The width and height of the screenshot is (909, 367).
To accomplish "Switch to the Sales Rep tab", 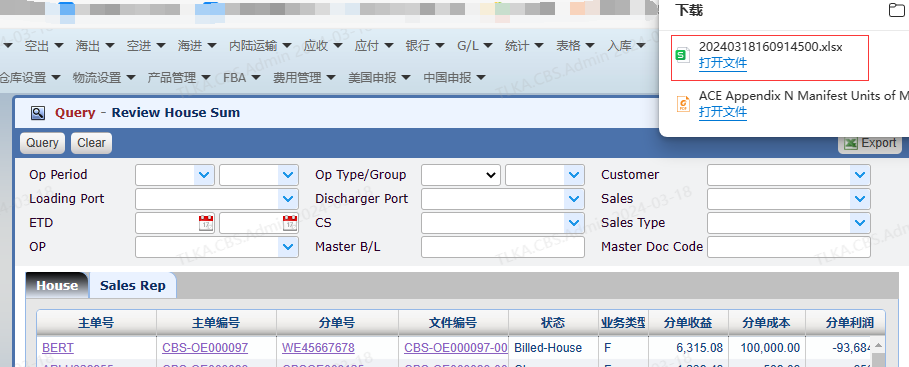I will coord(132,285).
